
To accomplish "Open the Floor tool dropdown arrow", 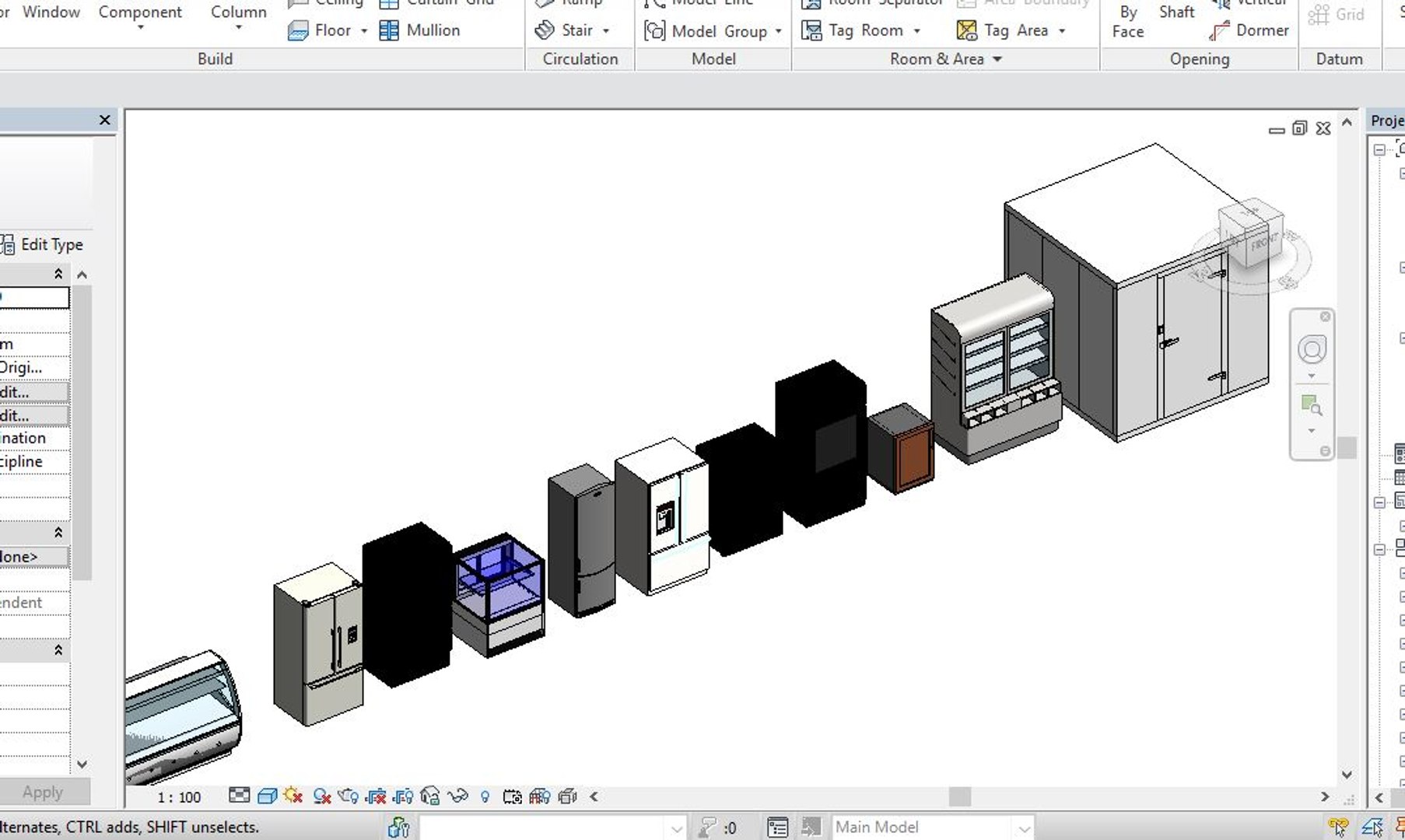I will 363,31.
